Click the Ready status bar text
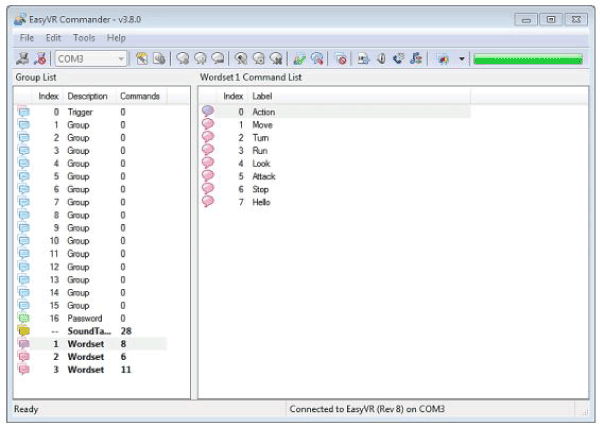 click(x=26, y=409)
